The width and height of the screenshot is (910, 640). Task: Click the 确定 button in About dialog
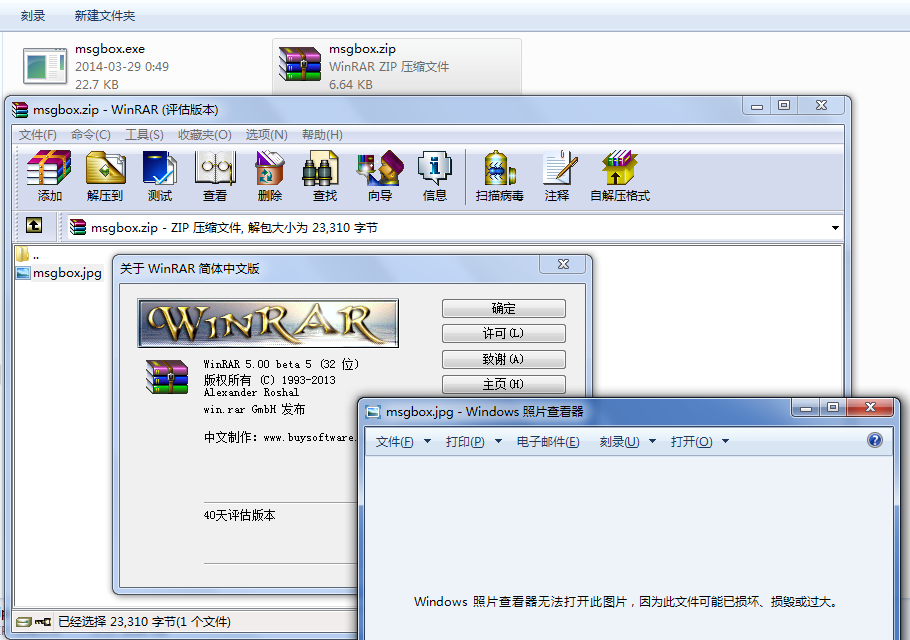[504, 308]
